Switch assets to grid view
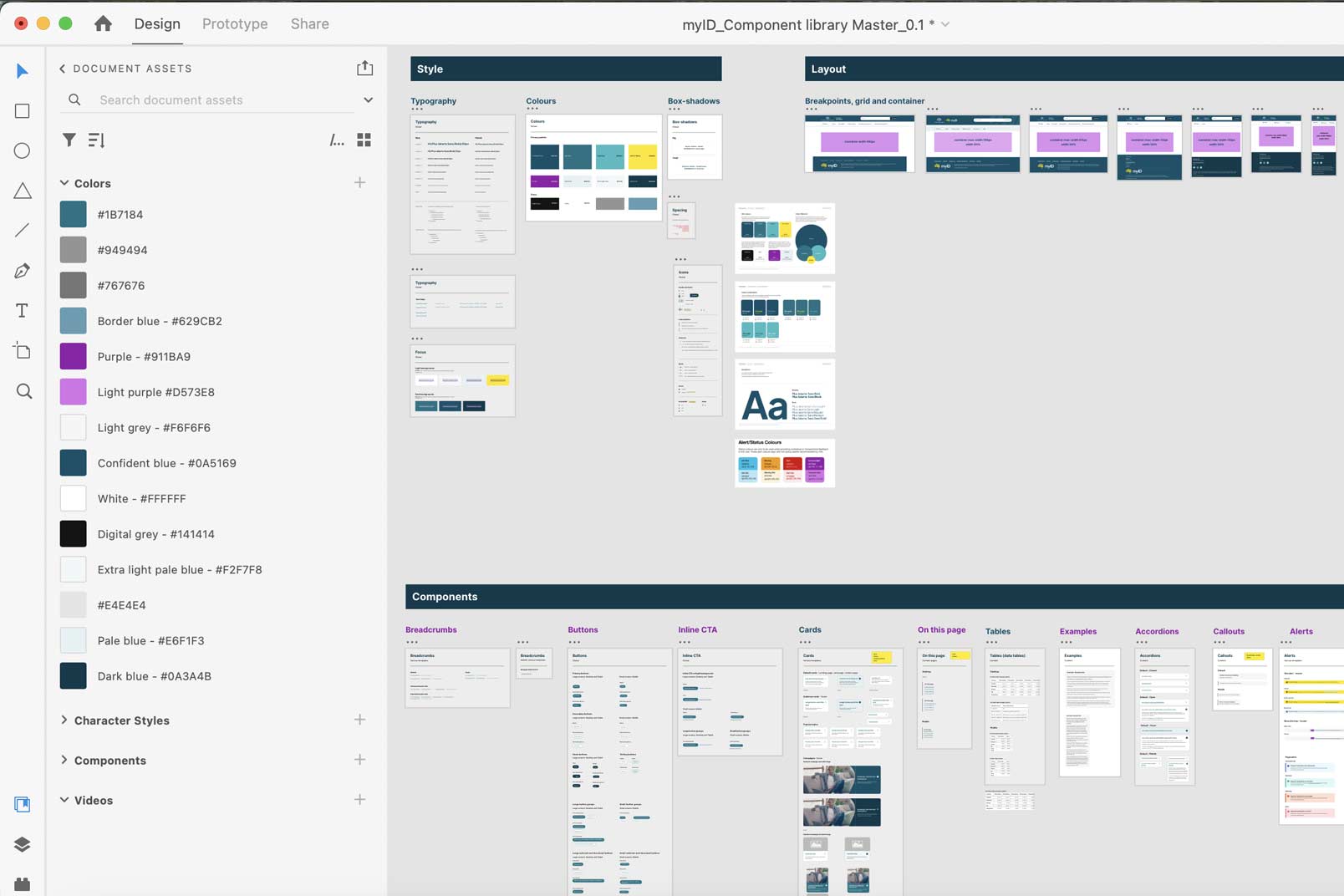The width and height of the screenshot is (1344, 896). pos(364,140)
